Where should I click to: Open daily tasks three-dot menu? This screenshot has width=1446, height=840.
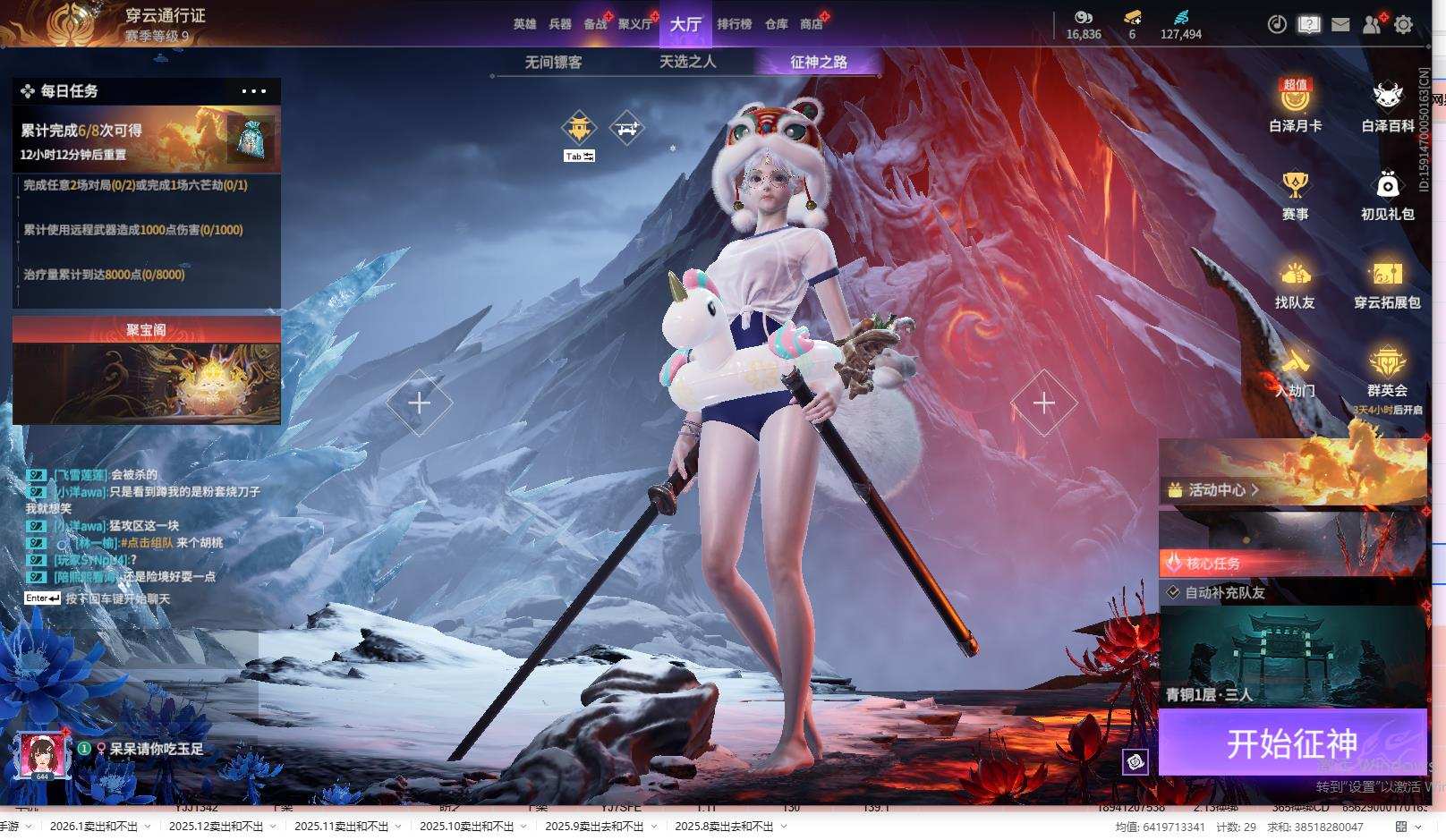tap(254, 90)
